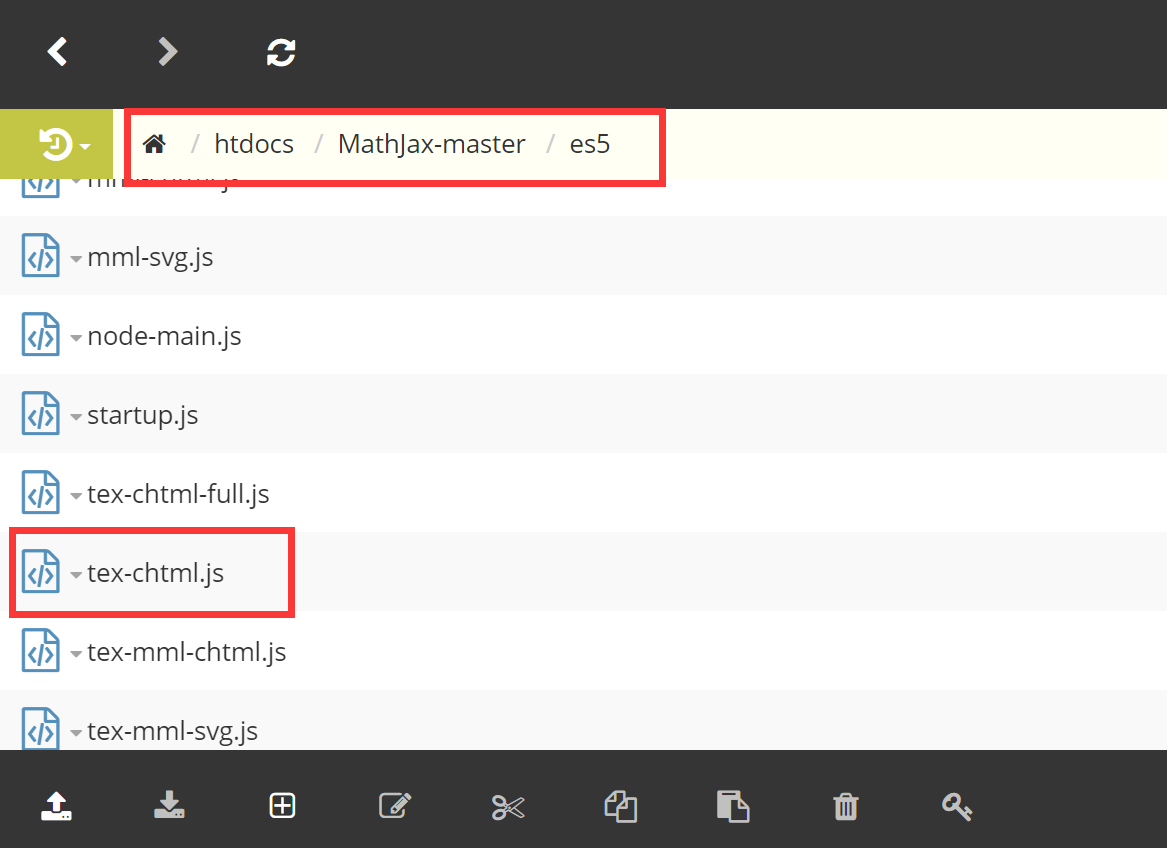Select the tex-mml-svg.js file name

(173, 730)
